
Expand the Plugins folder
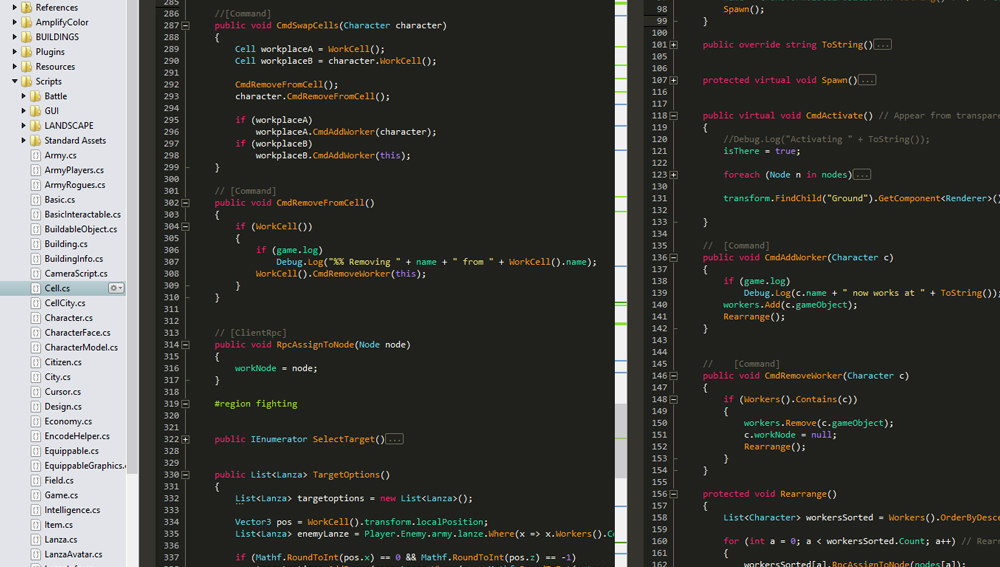point(15,52)
